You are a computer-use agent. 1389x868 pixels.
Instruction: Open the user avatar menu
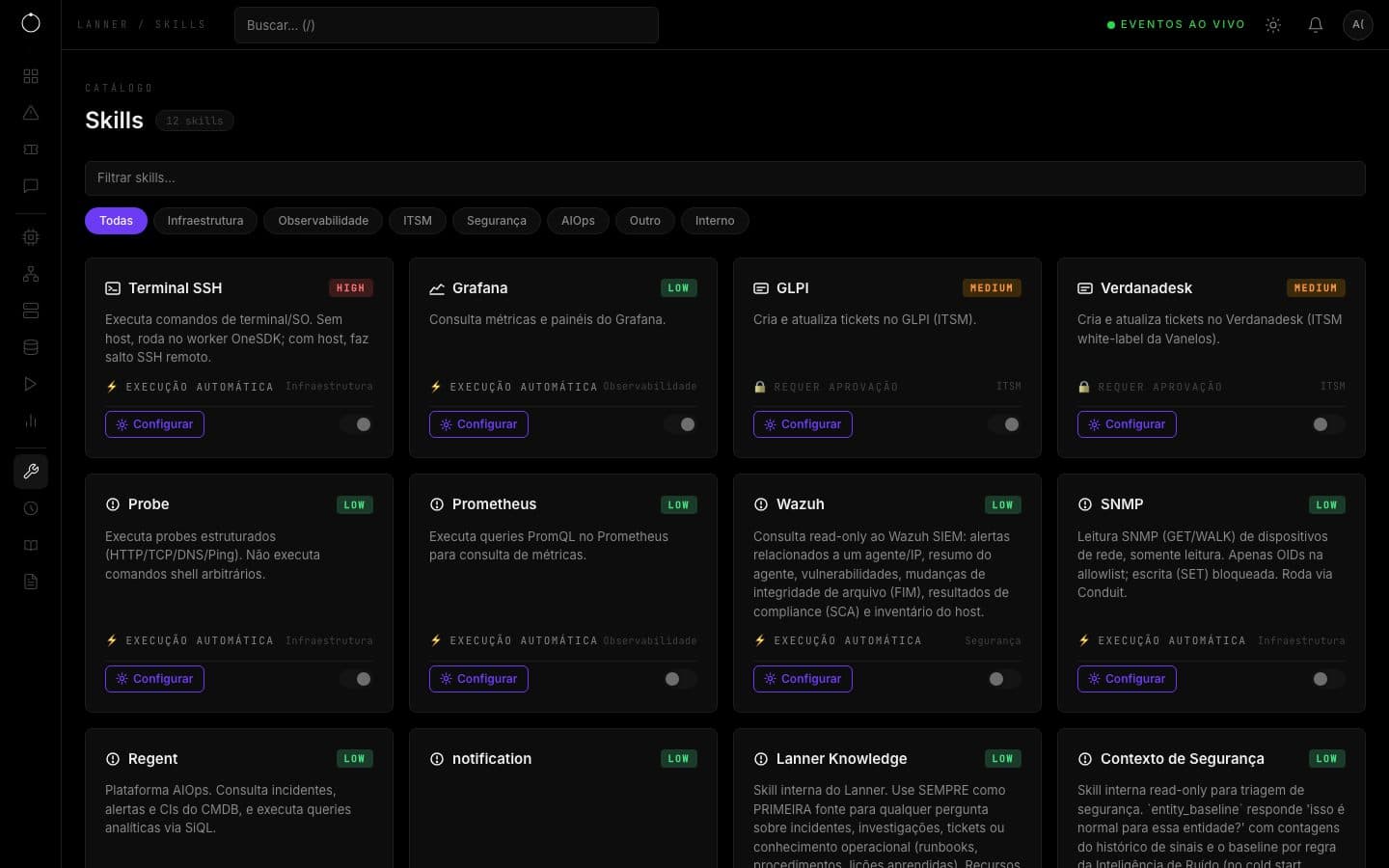click(1358, 25)
